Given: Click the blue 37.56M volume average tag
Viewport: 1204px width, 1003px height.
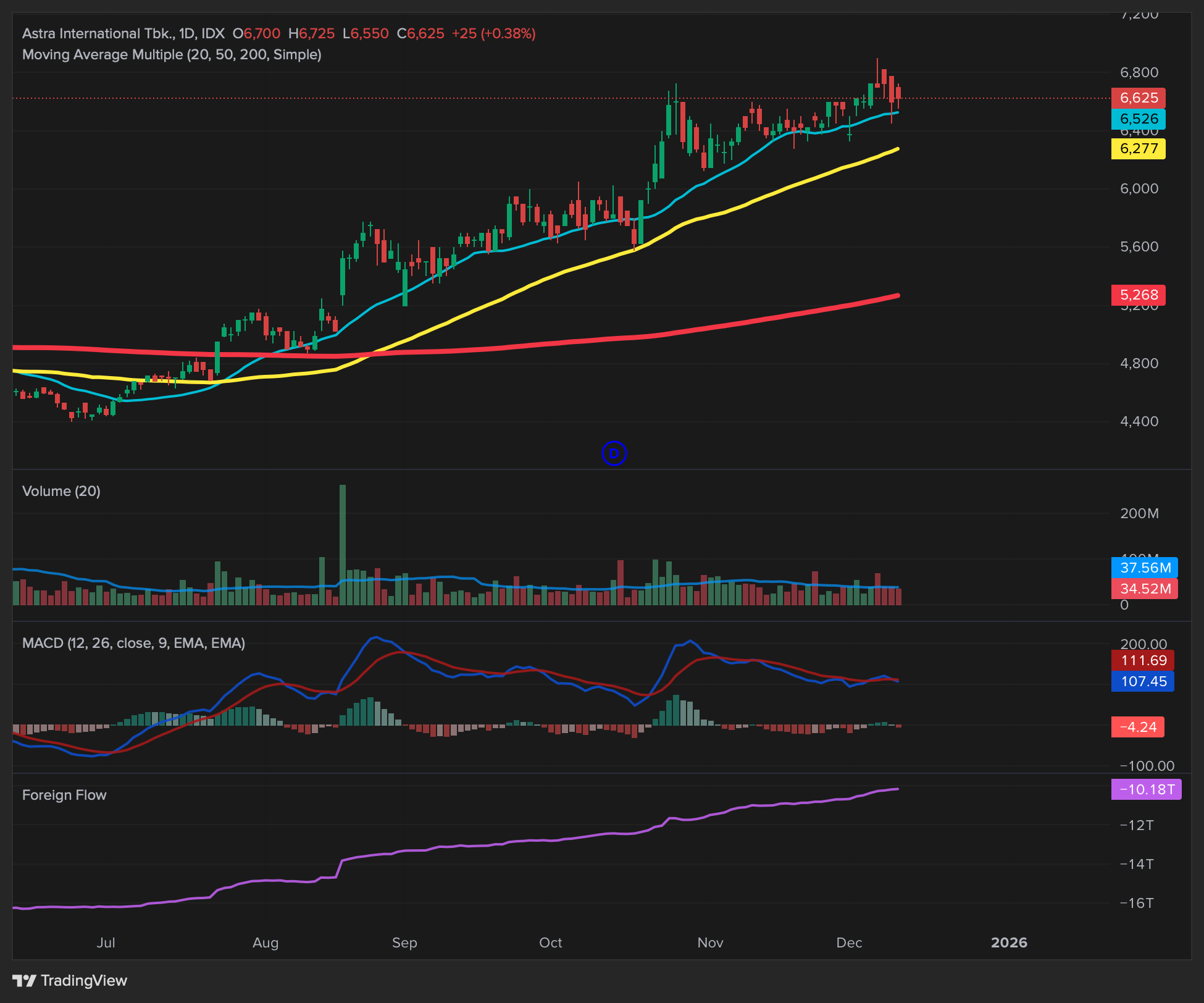Looking at the screenshot, I should tap(1144, 567).
